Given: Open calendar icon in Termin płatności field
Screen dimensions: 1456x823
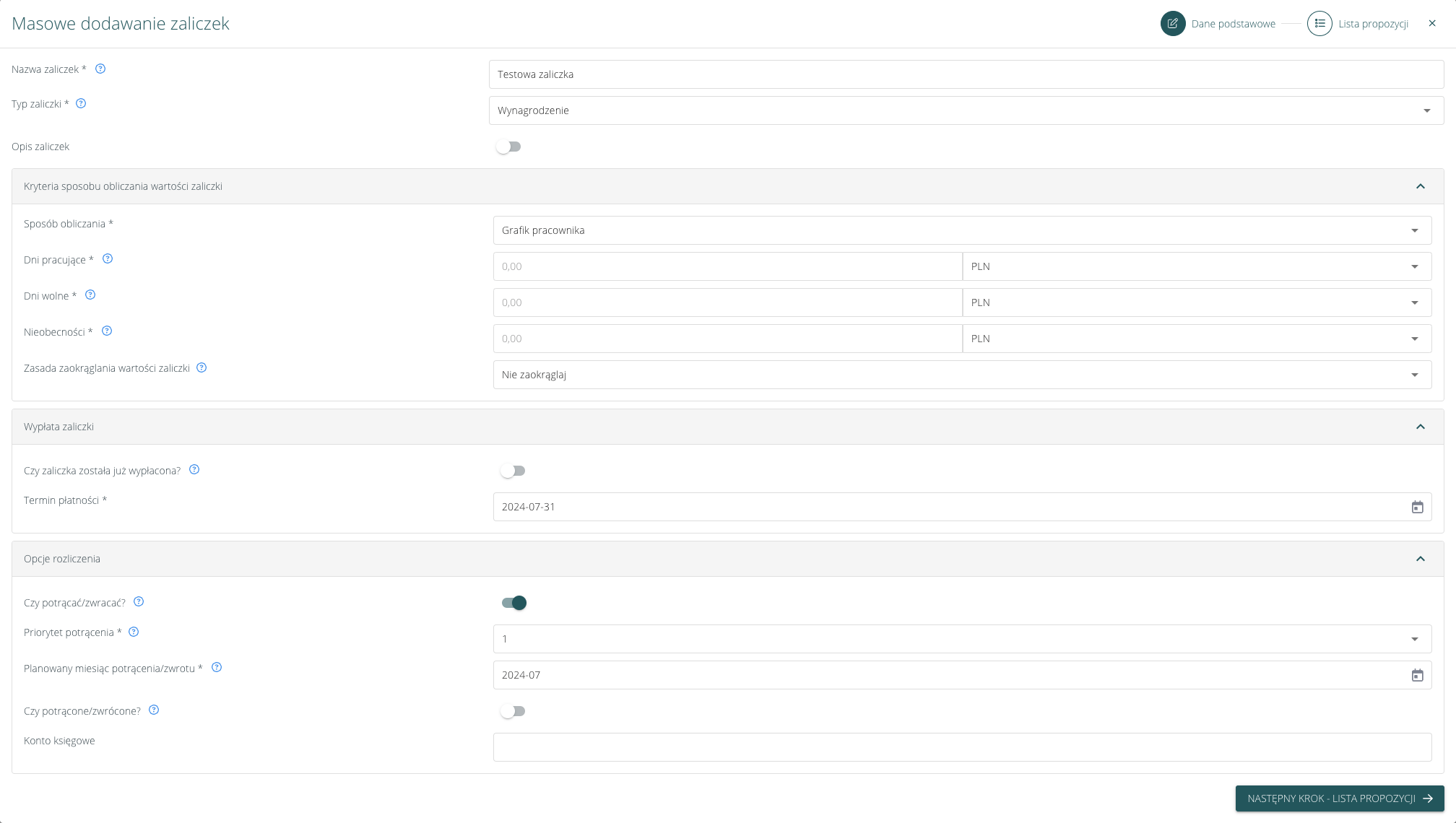Looking at the screenshot, I should (x=1417, y=508).
